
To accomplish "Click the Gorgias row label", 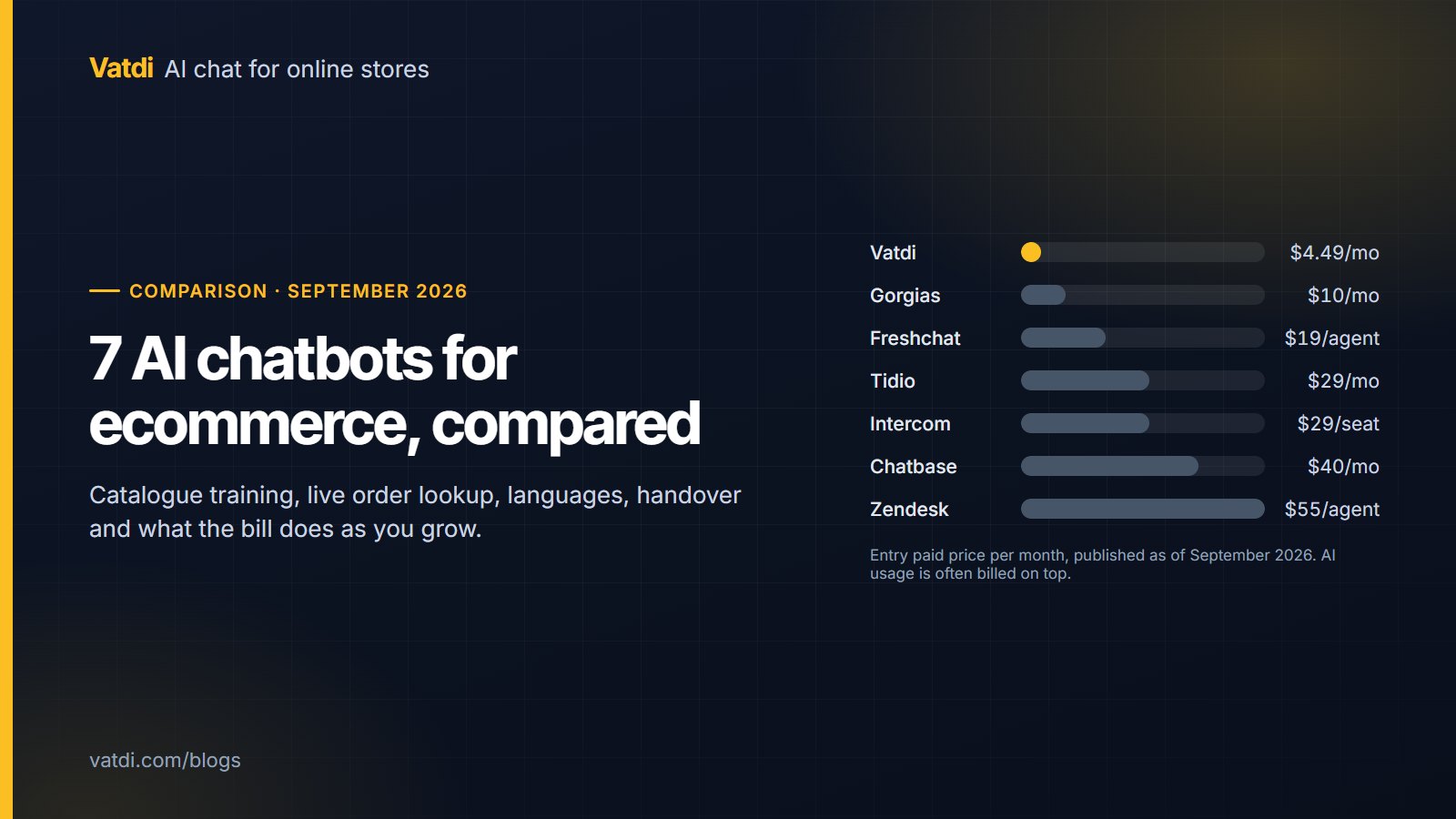I will 905,296.
